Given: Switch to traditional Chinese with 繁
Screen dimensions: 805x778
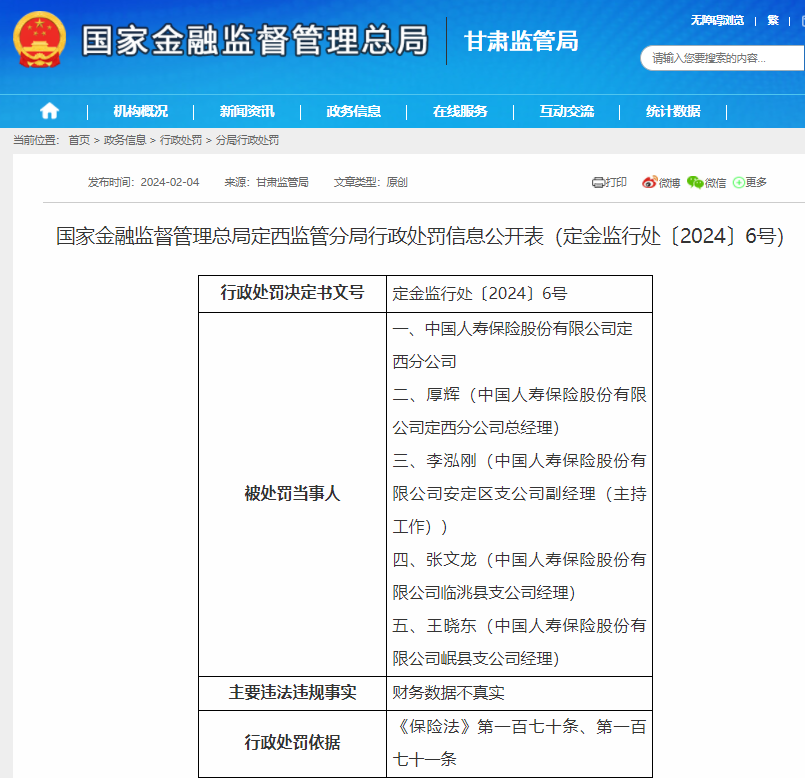Looking at the screenshot, I should point(773,21).
